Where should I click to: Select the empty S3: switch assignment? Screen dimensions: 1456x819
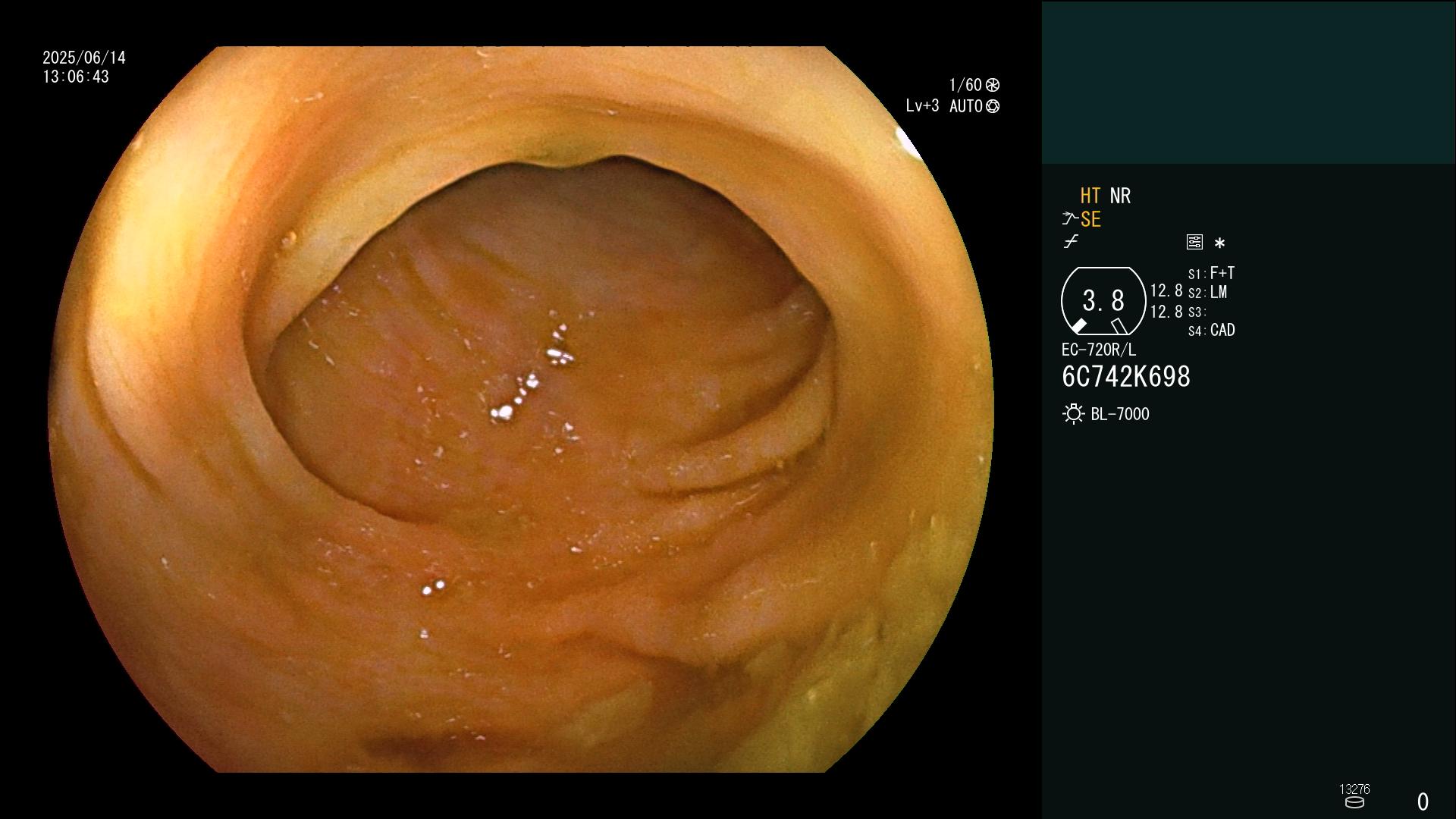pyautogui.click(x=1197, y=312)
